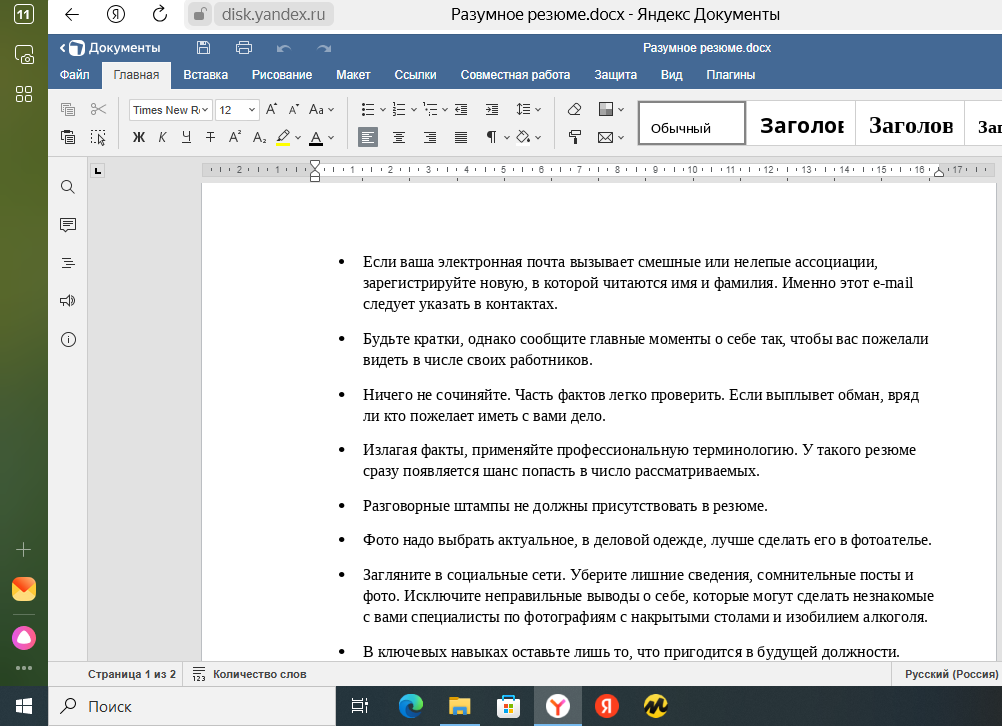Switch to the Макет tab
This screenshot has height=726, width=1002.
coord(353,75)
